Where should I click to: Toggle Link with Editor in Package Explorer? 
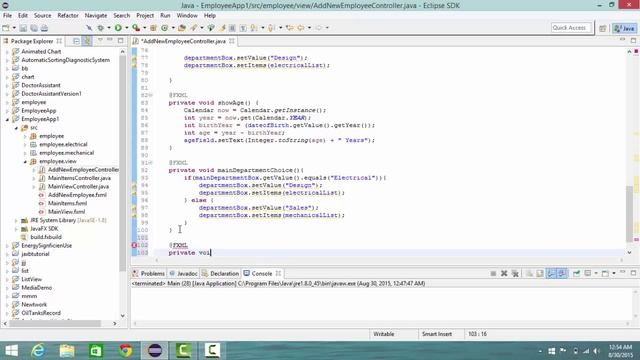(x=87, y=41)
